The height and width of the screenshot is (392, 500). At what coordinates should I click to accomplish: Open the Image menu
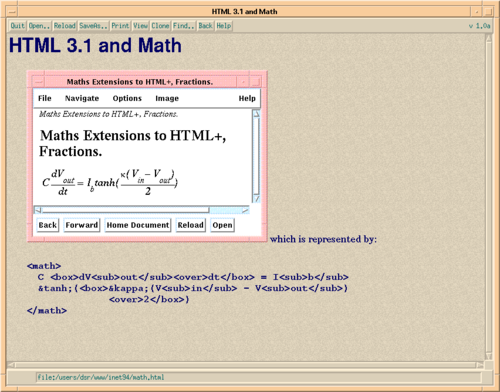click(x=167, y=98)
